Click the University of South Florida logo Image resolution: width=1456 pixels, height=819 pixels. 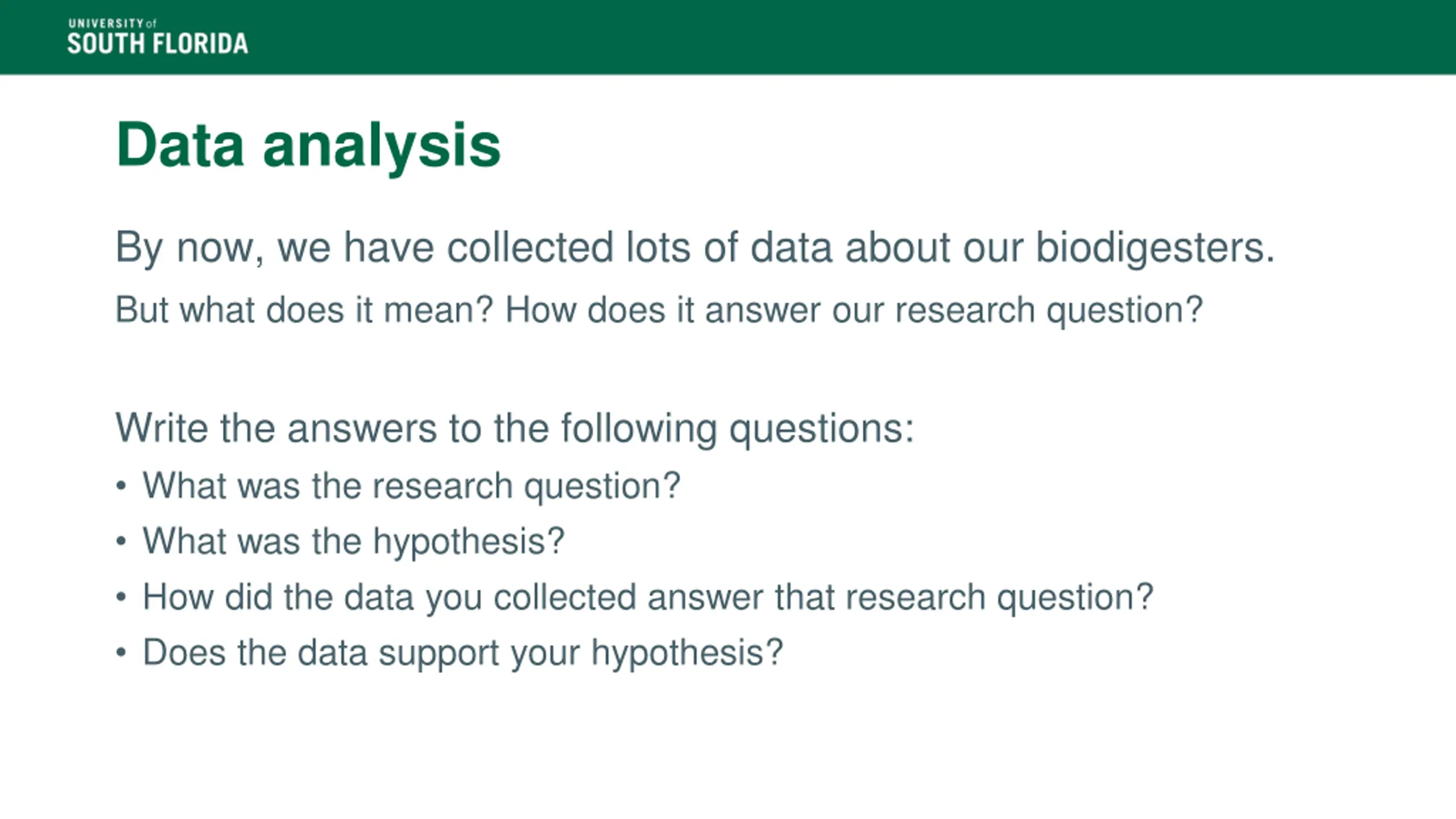pyautogui.click(x=158, y=38)
